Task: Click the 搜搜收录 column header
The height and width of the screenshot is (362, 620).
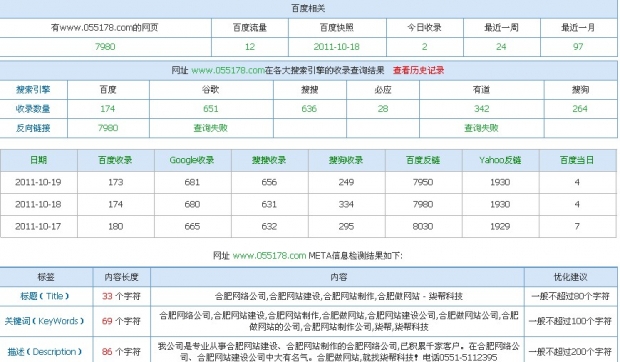Action: [269, 160]
